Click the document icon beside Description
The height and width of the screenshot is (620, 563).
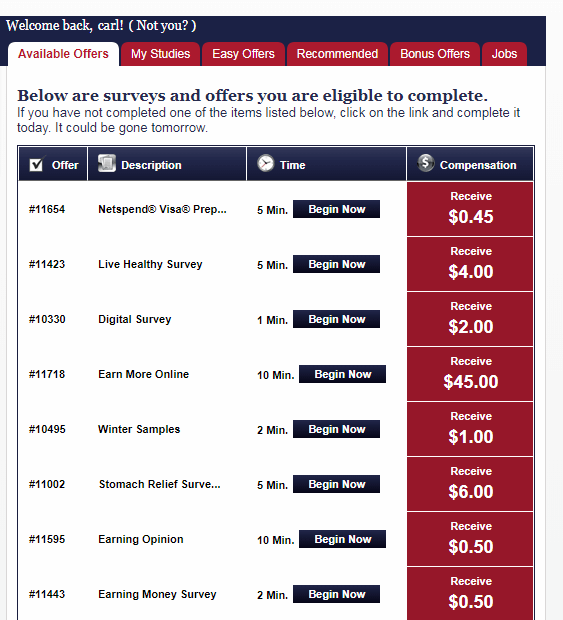tap(107, 163)
